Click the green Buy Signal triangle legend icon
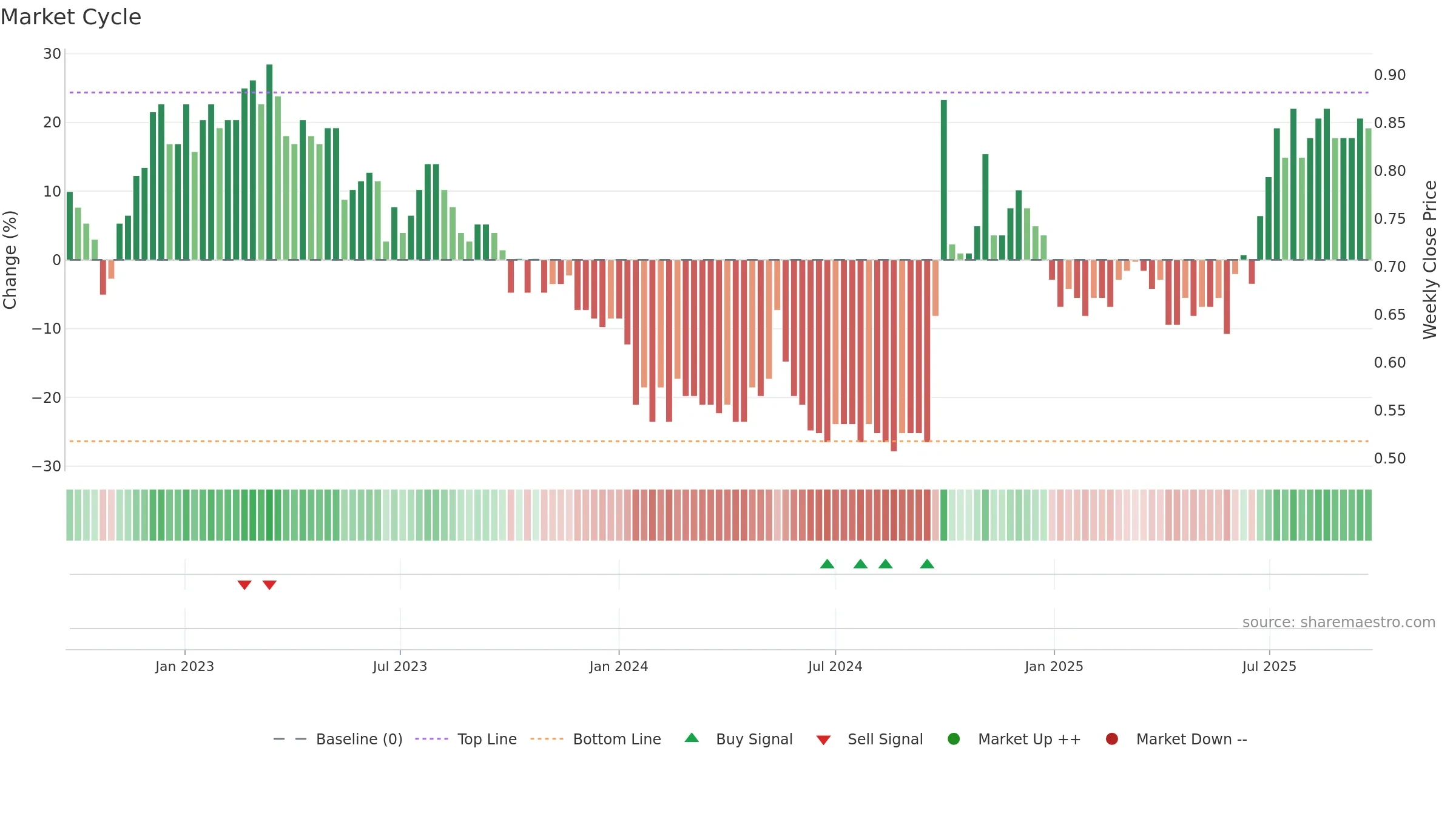The image size is (1456, 819). tap(692, 738)
